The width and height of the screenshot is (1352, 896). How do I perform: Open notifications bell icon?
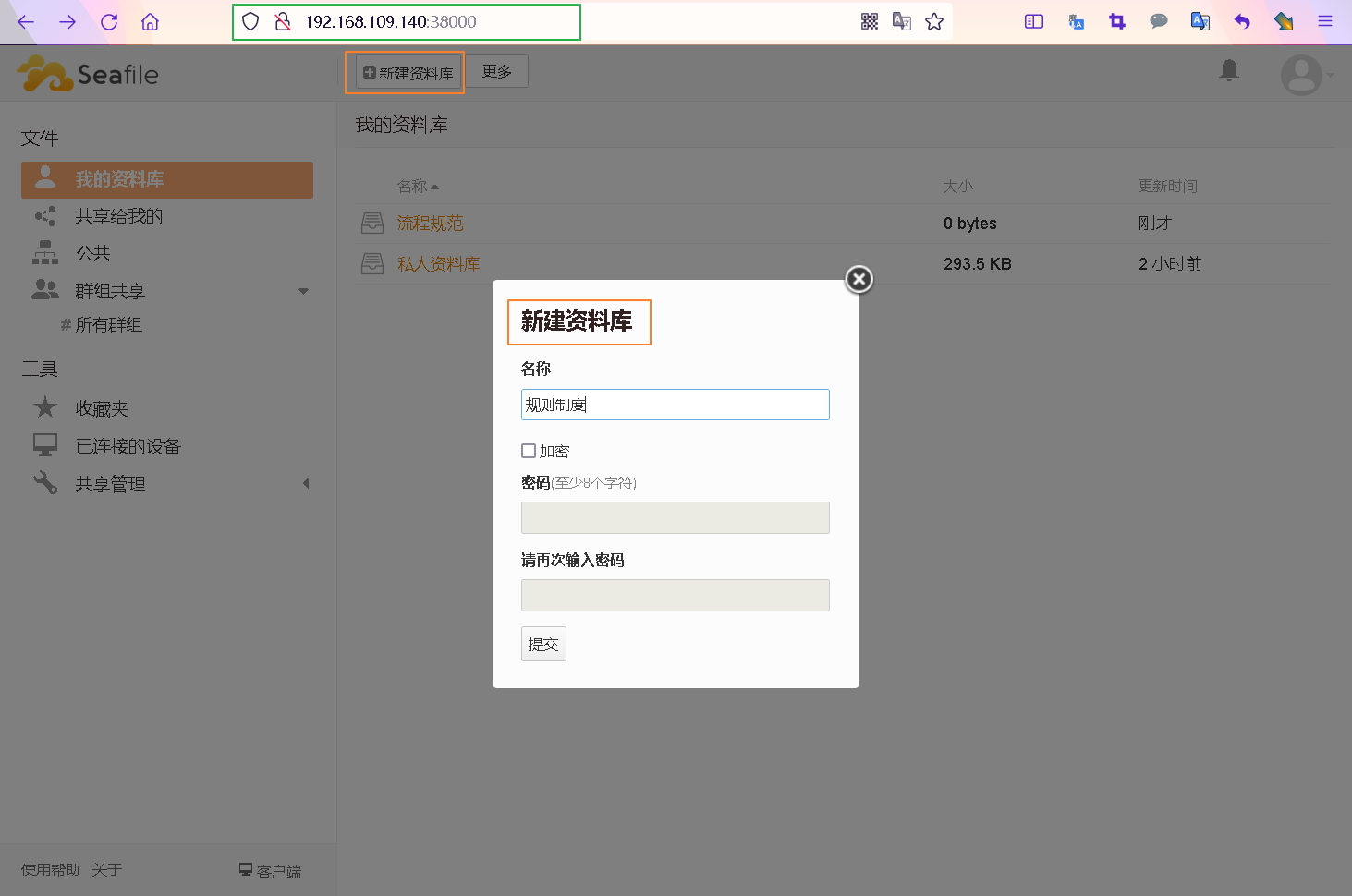(1229, 71)
